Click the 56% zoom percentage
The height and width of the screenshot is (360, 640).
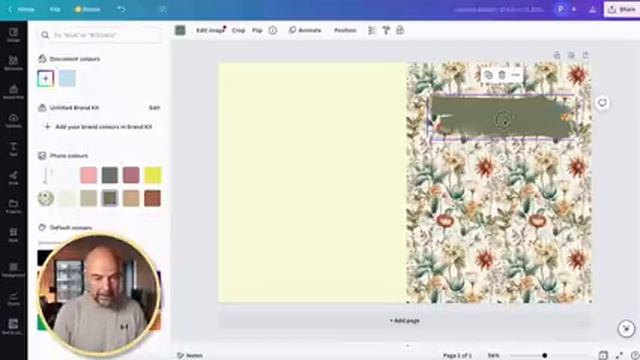coord(493,356)
